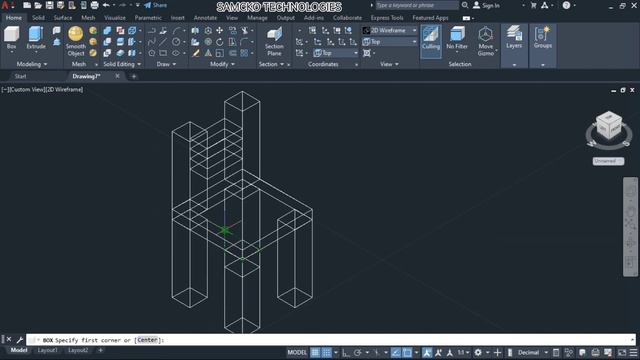
Task: Click the Save icon in quick access toolbar
Action: [49, 5]
